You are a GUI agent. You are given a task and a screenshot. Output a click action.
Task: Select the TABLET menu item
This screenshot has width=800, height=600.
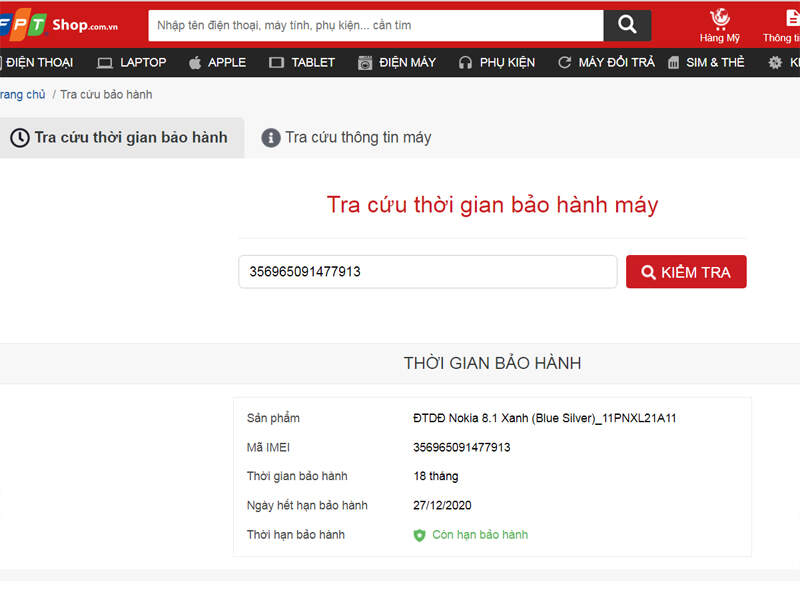(x=302, y=62)
